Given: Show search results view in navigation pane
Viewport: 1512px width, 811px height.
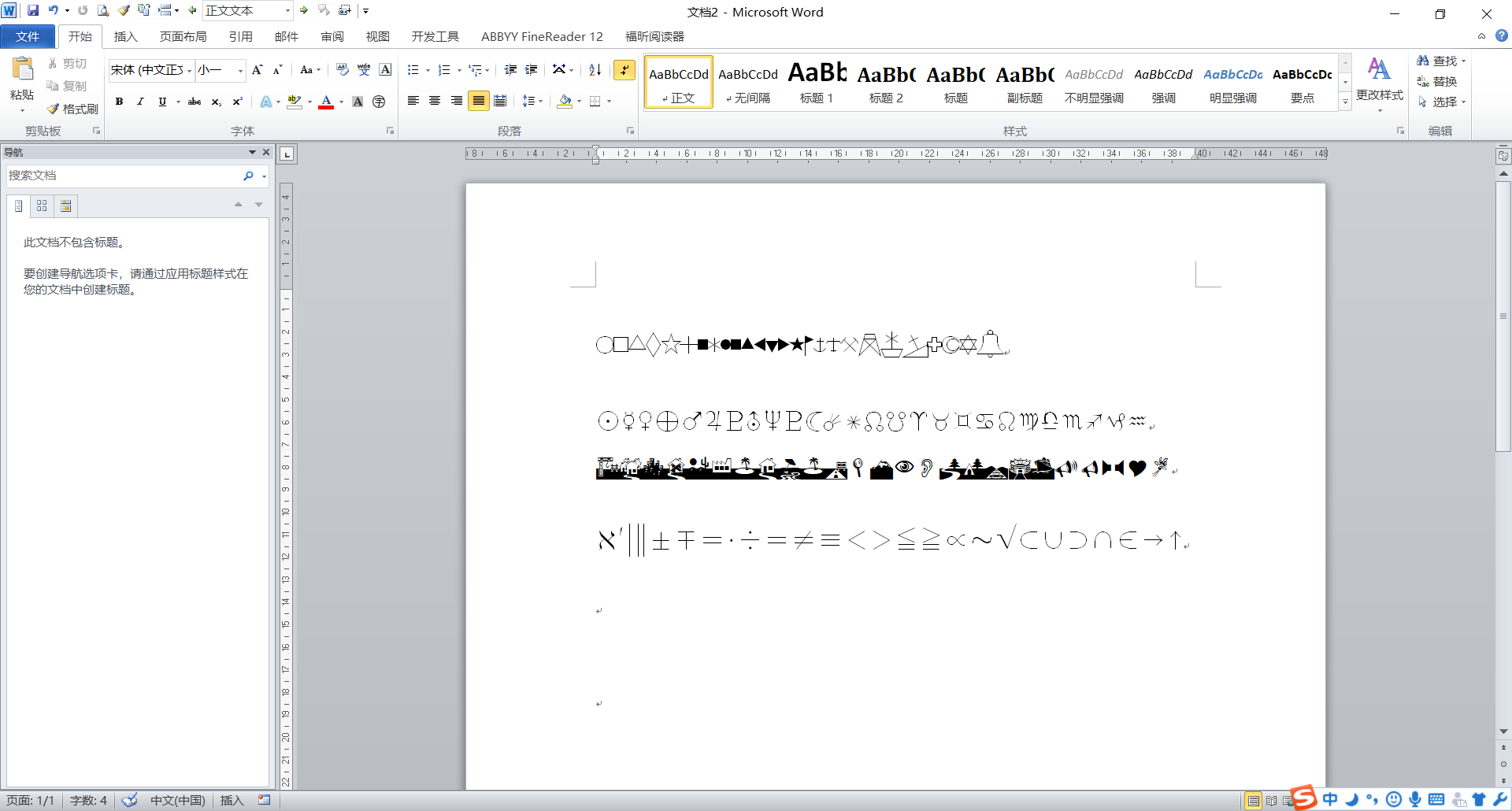Looking at the screenshot, I should coord(66,206).
